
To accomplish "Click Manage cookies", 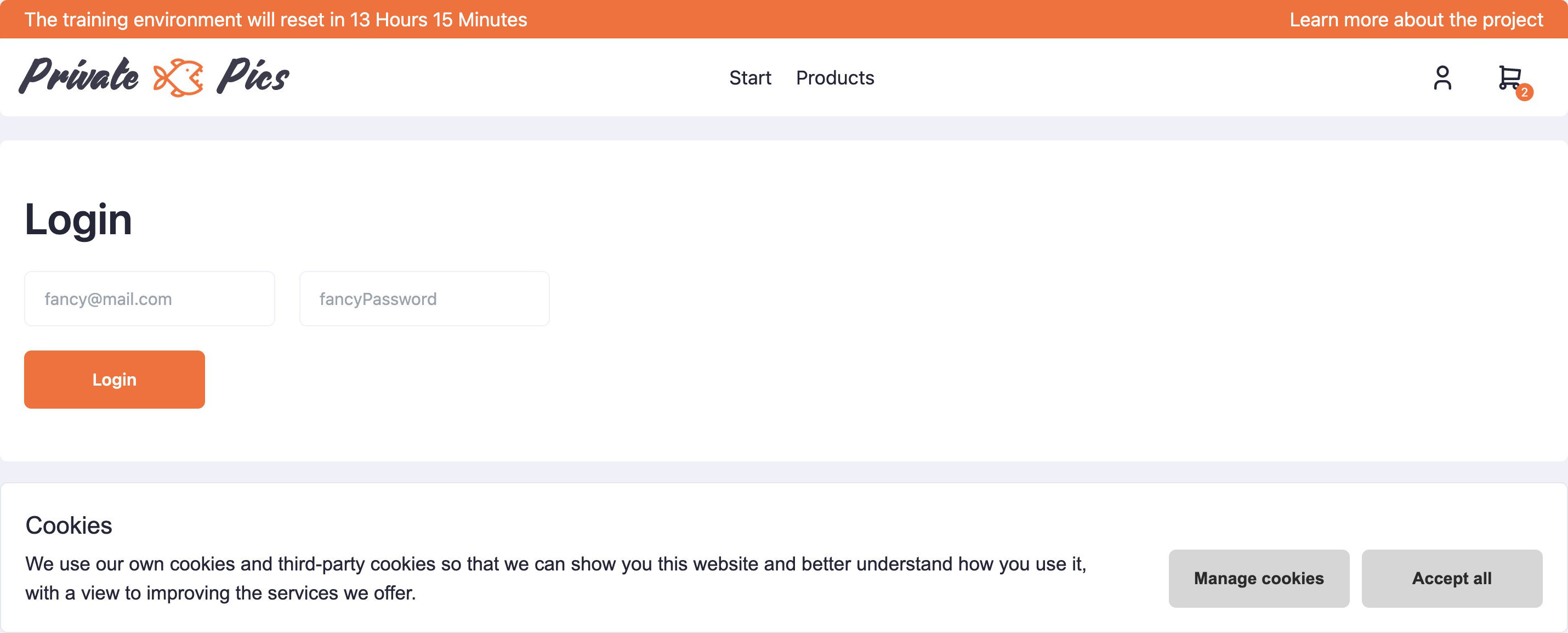I will (1259, 578).
